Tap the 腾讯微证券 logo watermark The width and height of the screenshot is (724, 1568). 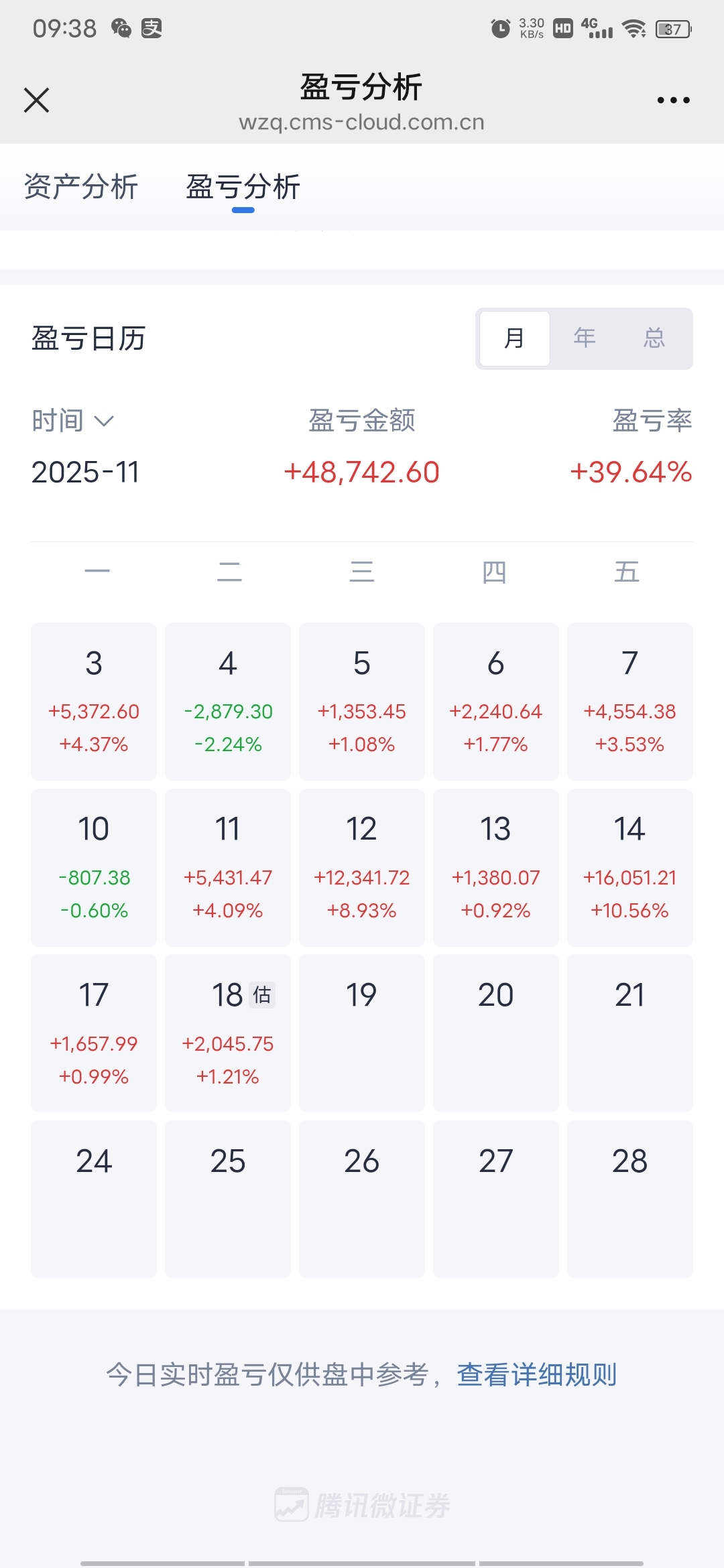pos(362,1505)
